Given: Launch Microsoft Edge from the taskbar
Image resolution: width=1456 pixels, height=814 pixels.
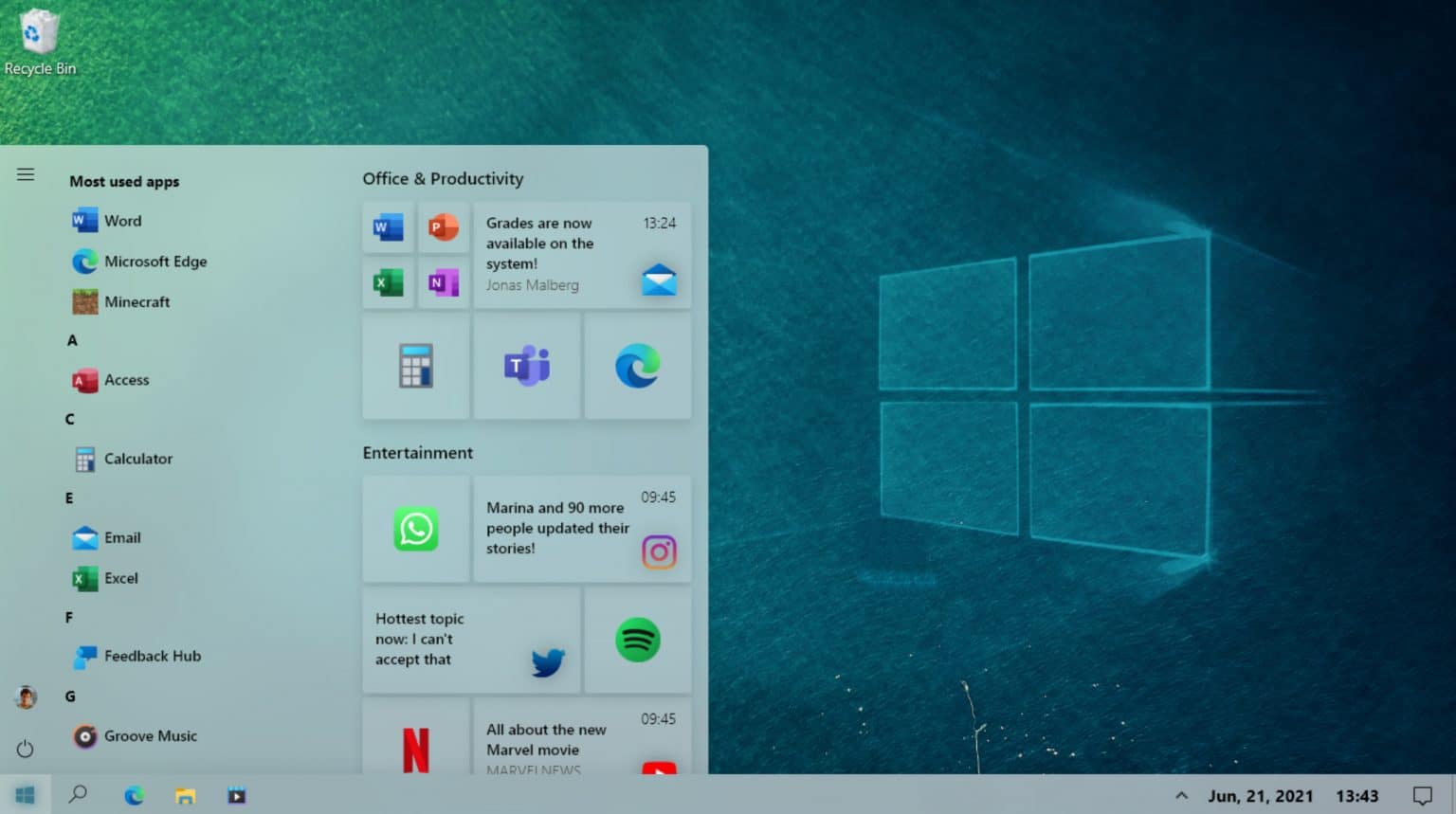Looking at the screenshot, I should [x=135, y=795].
